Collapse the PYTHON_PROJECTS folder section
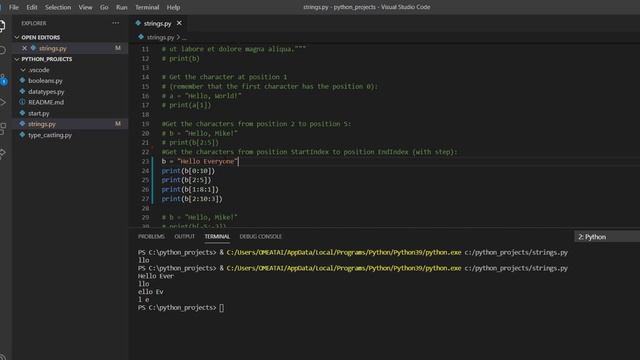The height and width of the screenshot is (360, 640). (x=17, y=59)
